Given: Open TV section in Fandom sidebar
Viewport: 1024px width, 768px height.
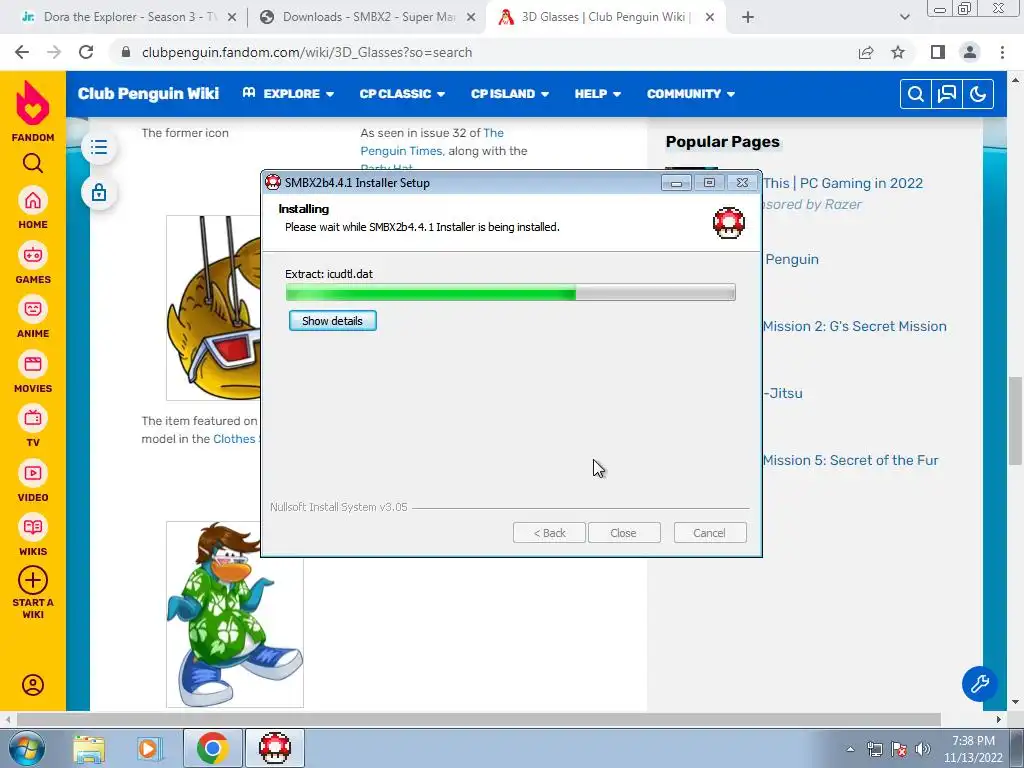Looking at the screenshot, I should click(x=33, y=418).
